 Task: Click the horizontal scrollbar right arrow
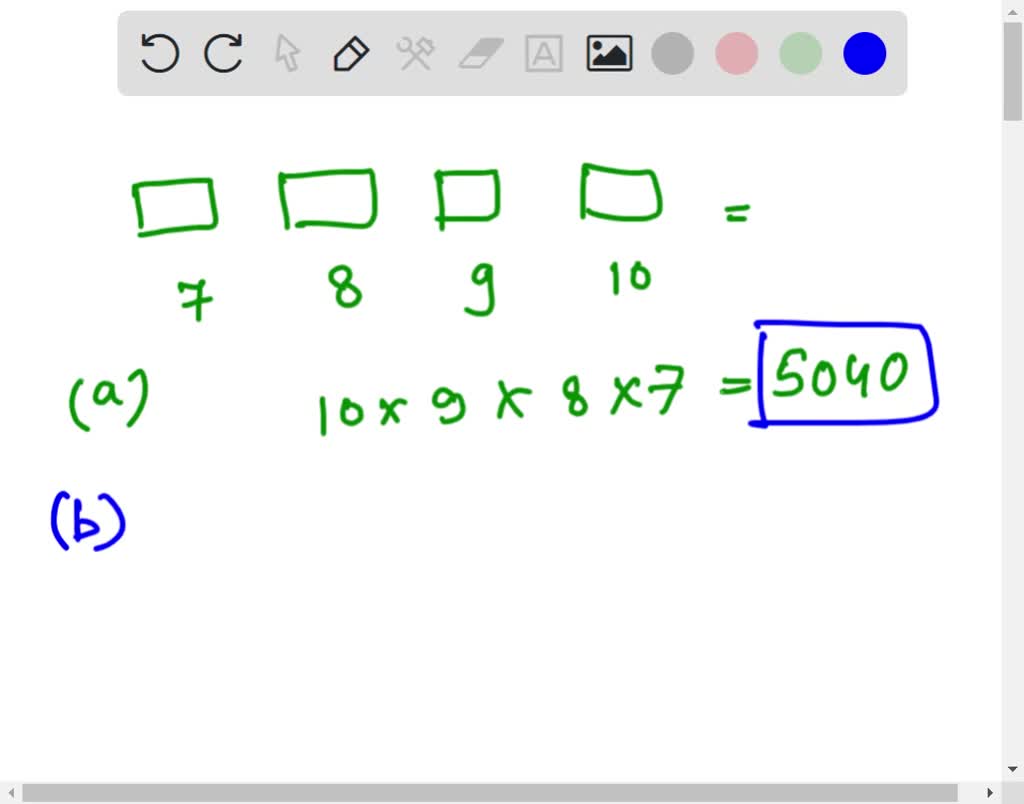point(990,793)
